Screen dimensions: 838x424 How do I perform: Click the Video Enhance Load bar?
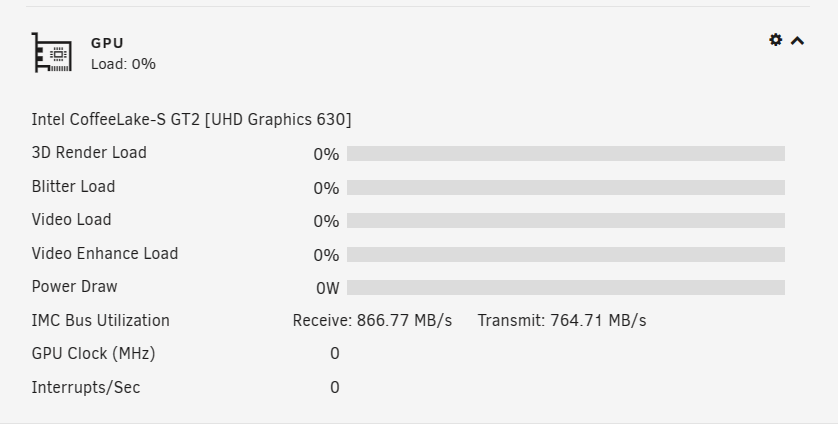coord(565,255)
